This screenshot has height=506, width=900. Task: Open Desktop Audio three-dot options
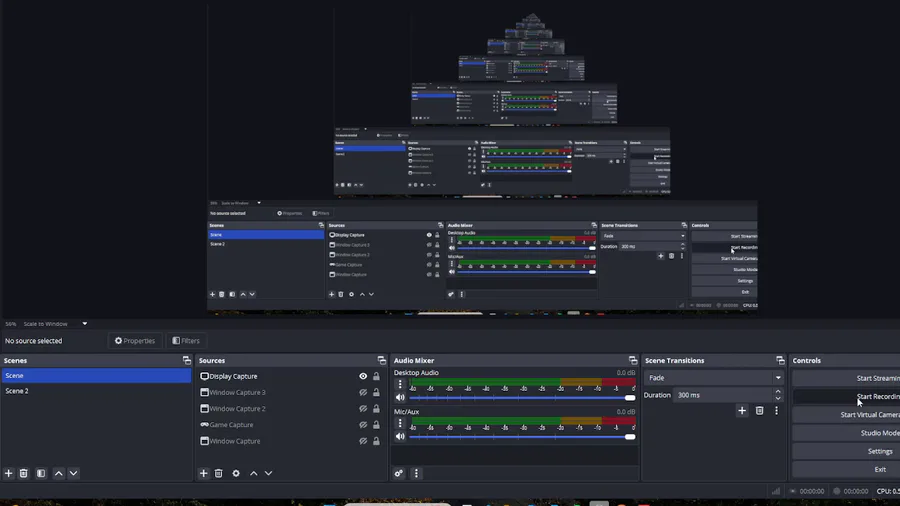(400, 384)
